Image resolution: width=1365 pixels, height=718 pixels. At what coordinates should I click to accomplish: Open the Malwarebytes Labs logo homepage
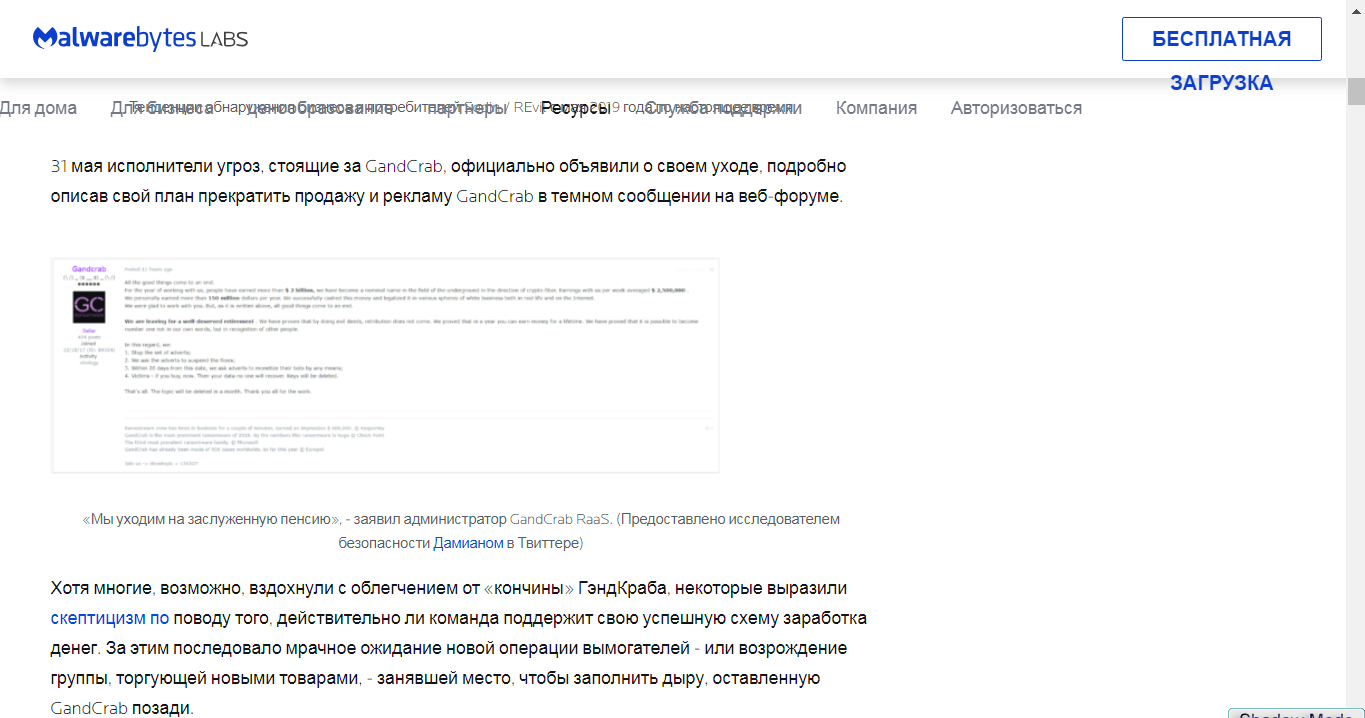140,39
